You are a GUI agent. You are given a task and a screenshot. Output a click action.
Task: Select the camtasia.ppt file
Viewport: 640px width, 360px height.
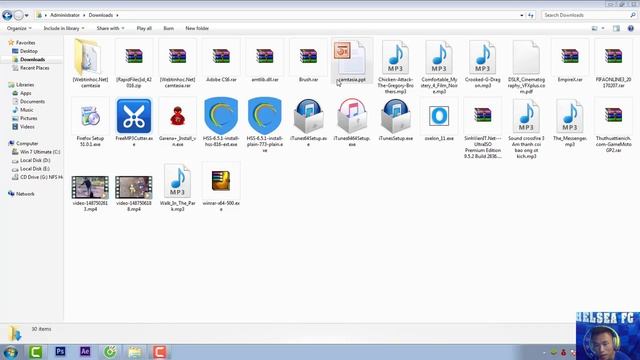(x=352, y=60)
